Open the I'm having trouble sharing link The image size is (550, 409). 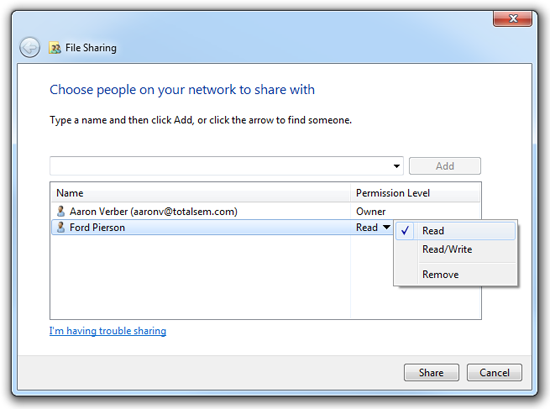[x=108, y=331]
